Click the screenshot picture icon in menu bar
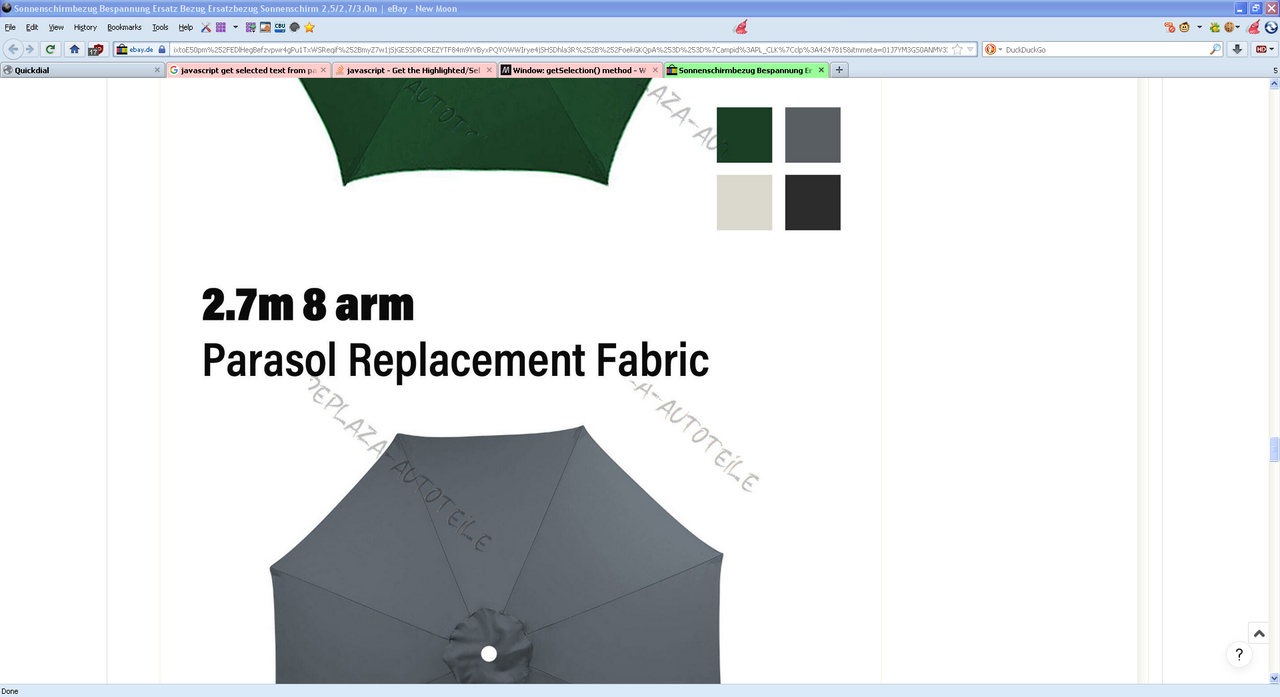 coord(265,27)
